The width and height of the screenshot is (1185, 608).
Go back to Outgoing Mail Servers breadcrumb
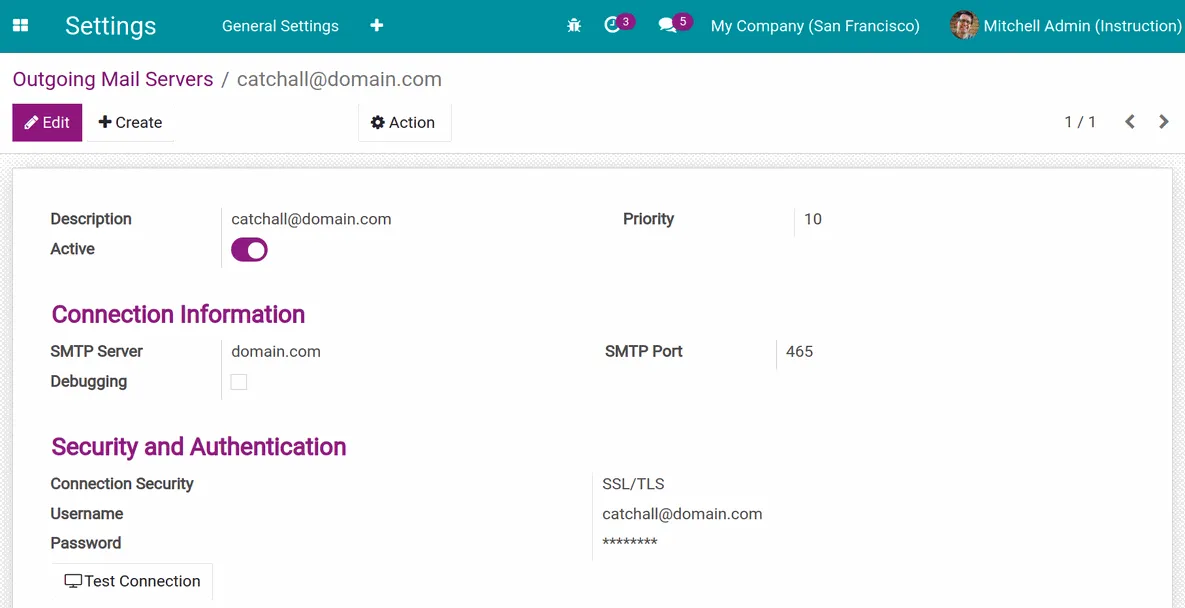coord(113,79)
